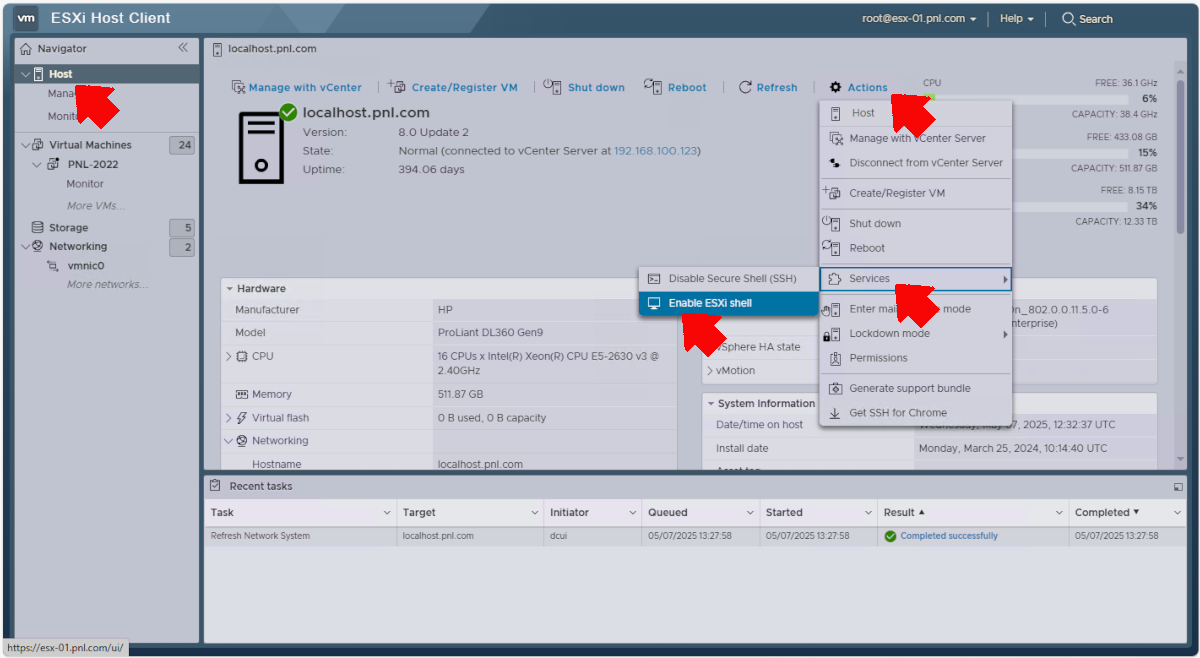Click the Refresh toolbar icon
Image resolution: width=1200 pixels, height=658 pixels.
tap(745, 87)
